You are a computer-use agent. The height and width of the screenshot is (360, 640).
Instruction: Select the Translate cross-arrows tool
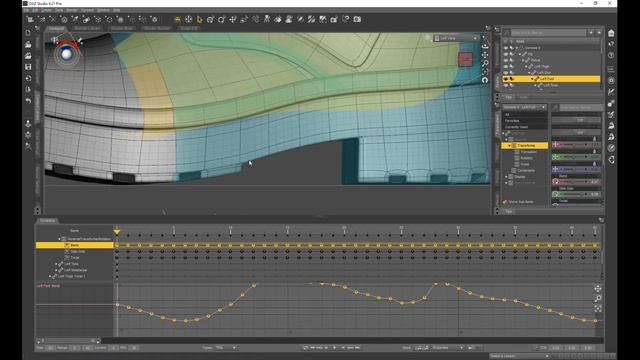(233, 19)
